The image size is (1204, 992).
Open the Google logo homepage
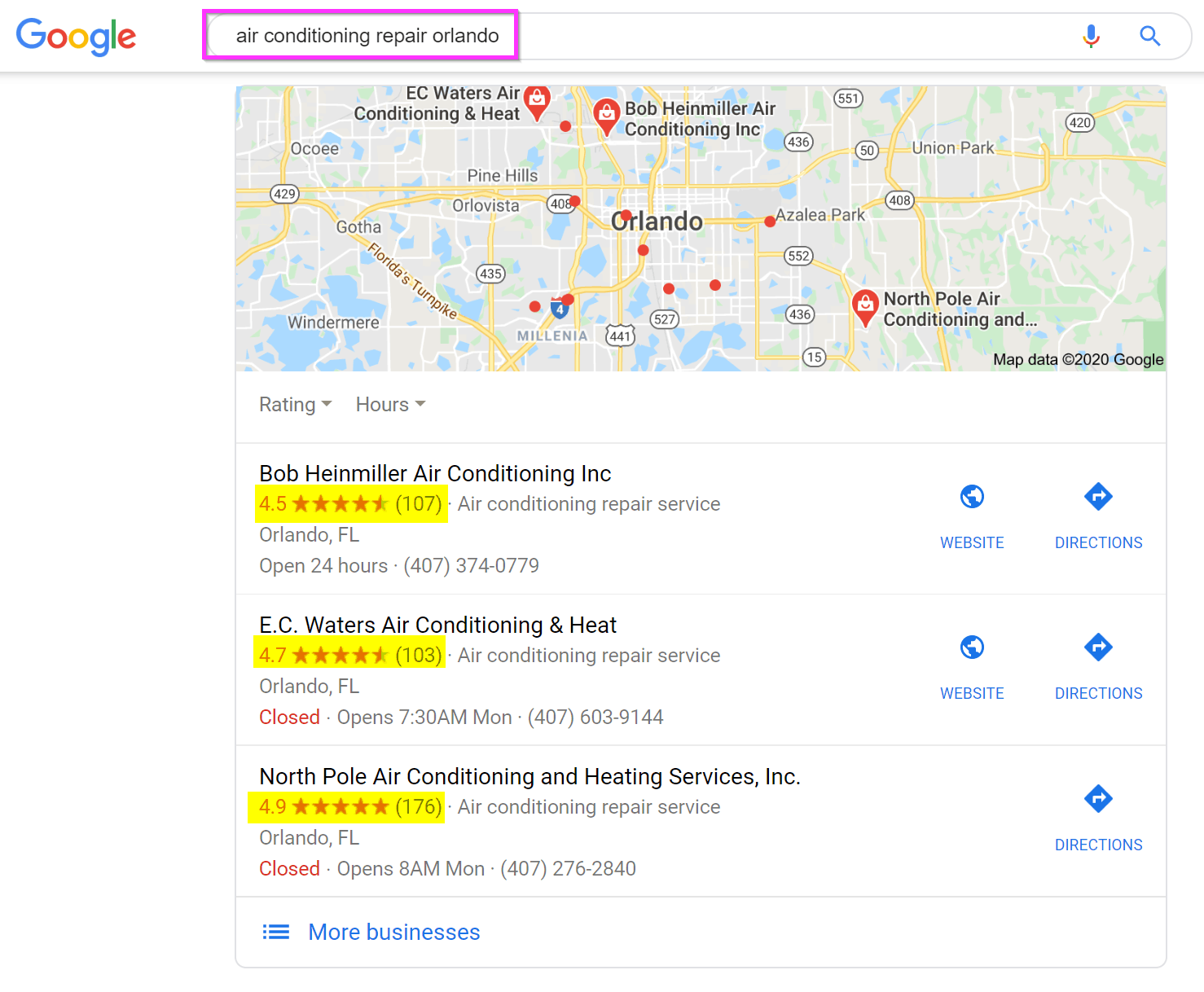click(76, 37)
